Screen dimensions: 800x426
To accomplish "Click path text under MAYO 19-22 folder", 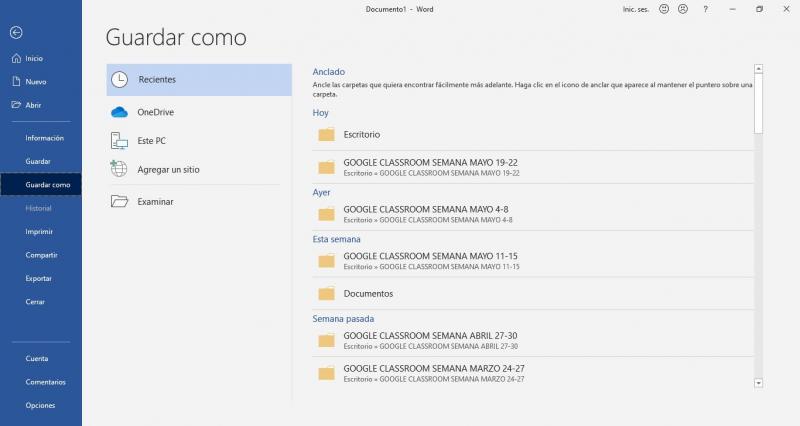I will tap(432, 173).
